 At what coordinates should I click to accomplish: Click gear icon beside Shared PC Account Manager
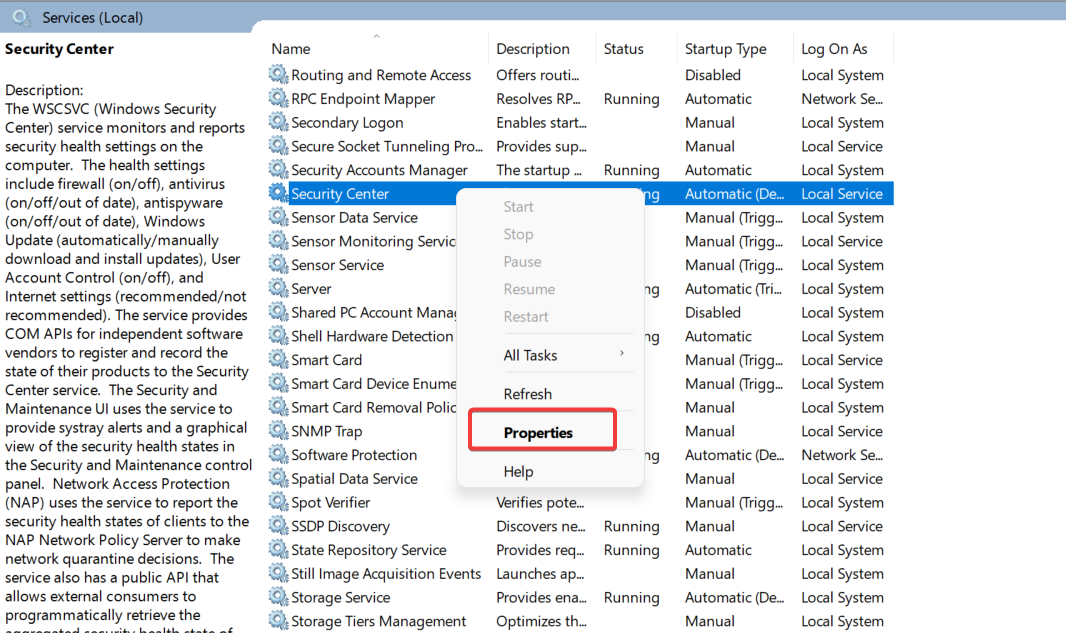(278, 311)
